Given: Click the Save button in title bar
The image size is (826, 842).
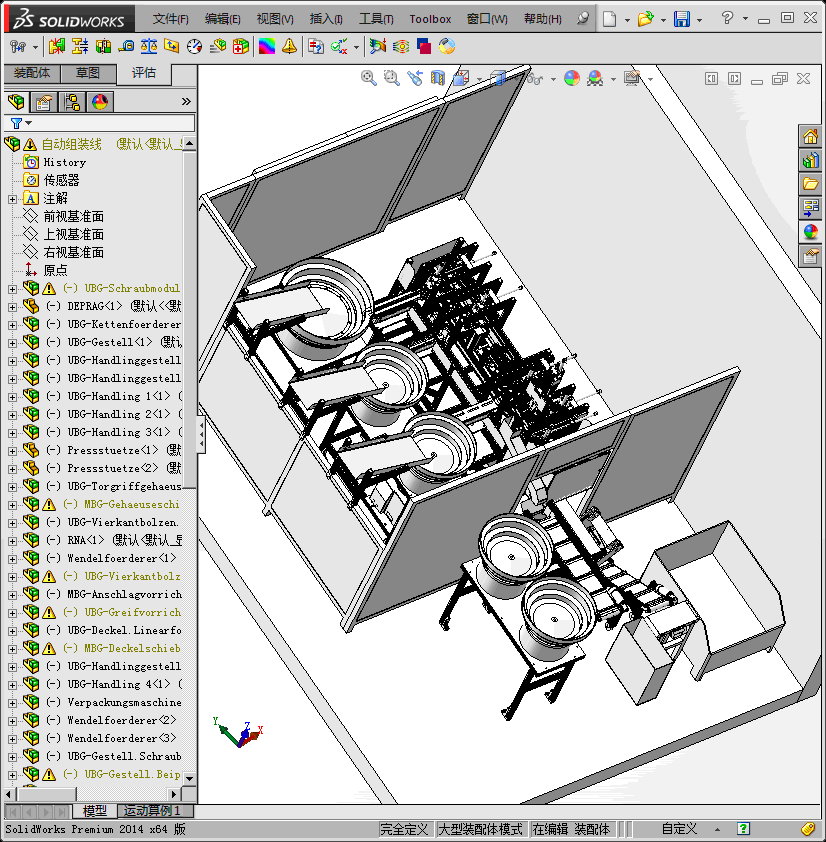Looking at the screenshot, I should pyautogui.click(x=682, y=19).
